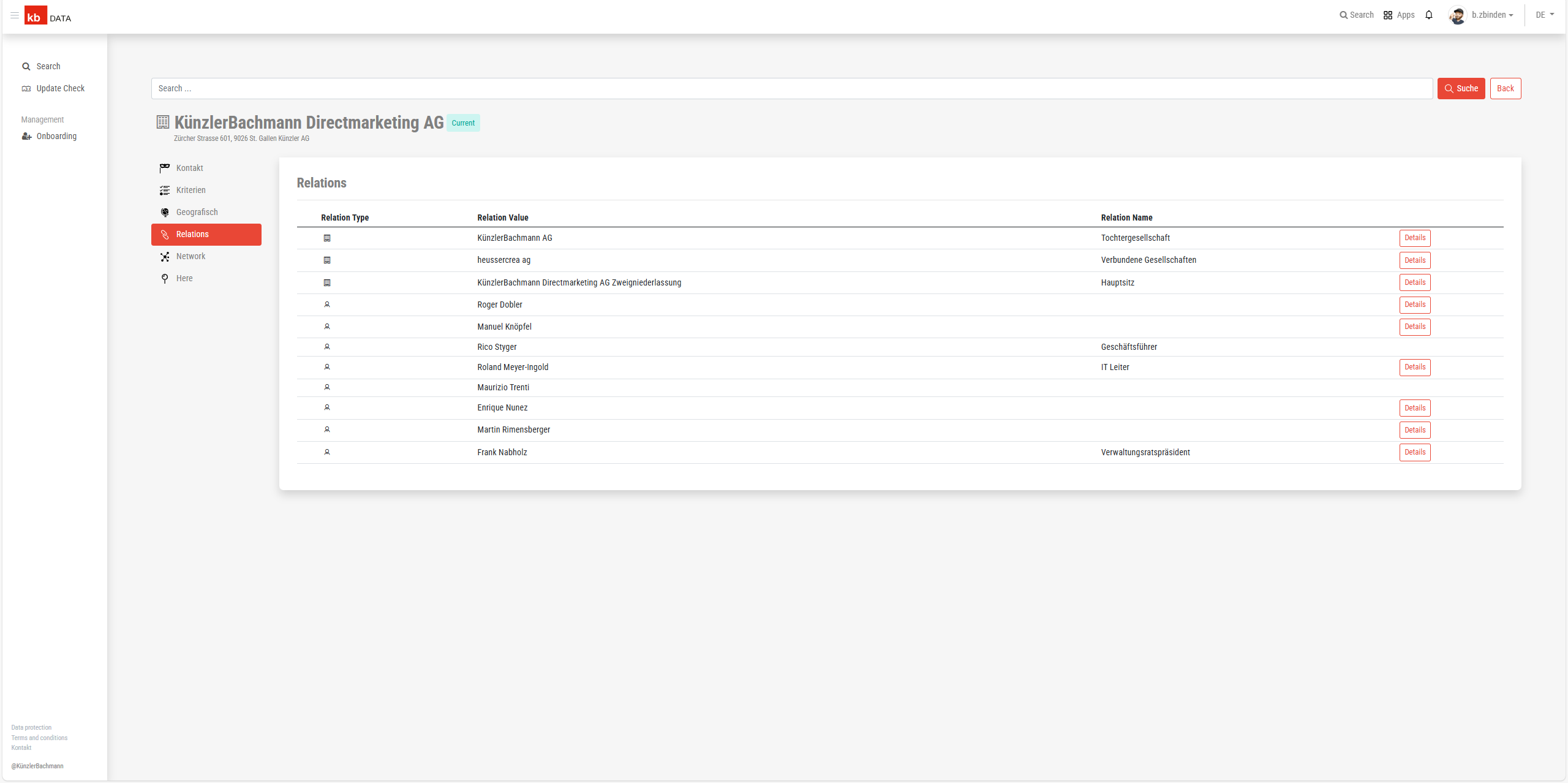The image size is (1568, 783).
Task: Click the Network graph icon
Action: 165,256
